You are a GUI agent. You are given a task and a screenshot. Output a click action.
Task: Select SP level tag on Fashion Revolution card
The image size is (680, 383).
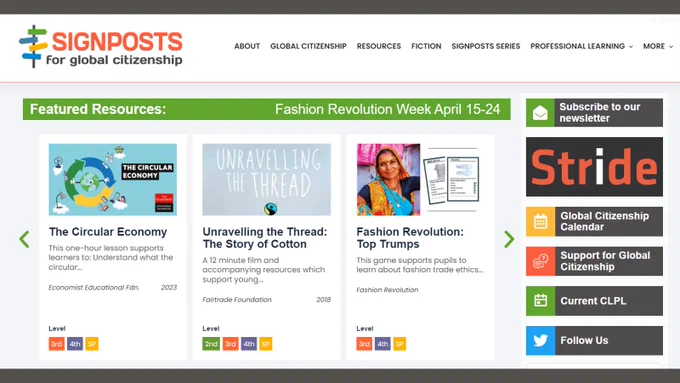pyautogui.click(x=399, y=344)
